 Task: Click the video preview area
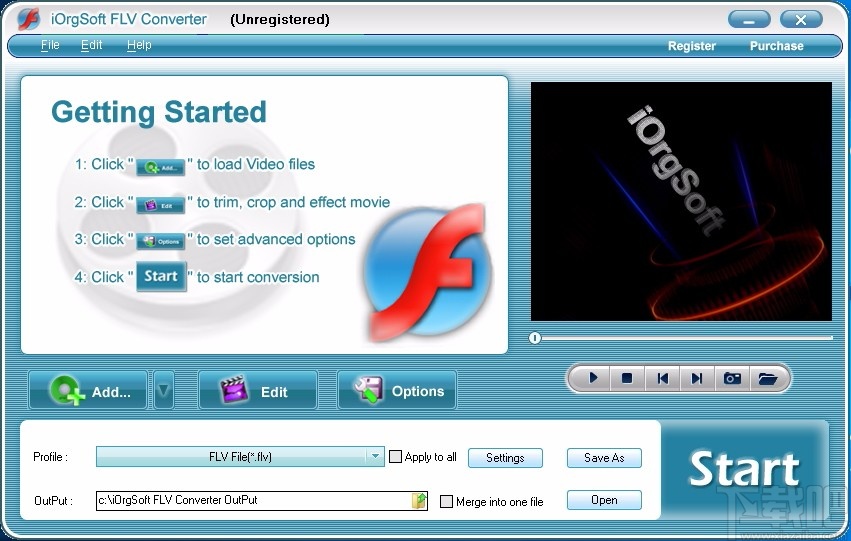tap(681, 201)
